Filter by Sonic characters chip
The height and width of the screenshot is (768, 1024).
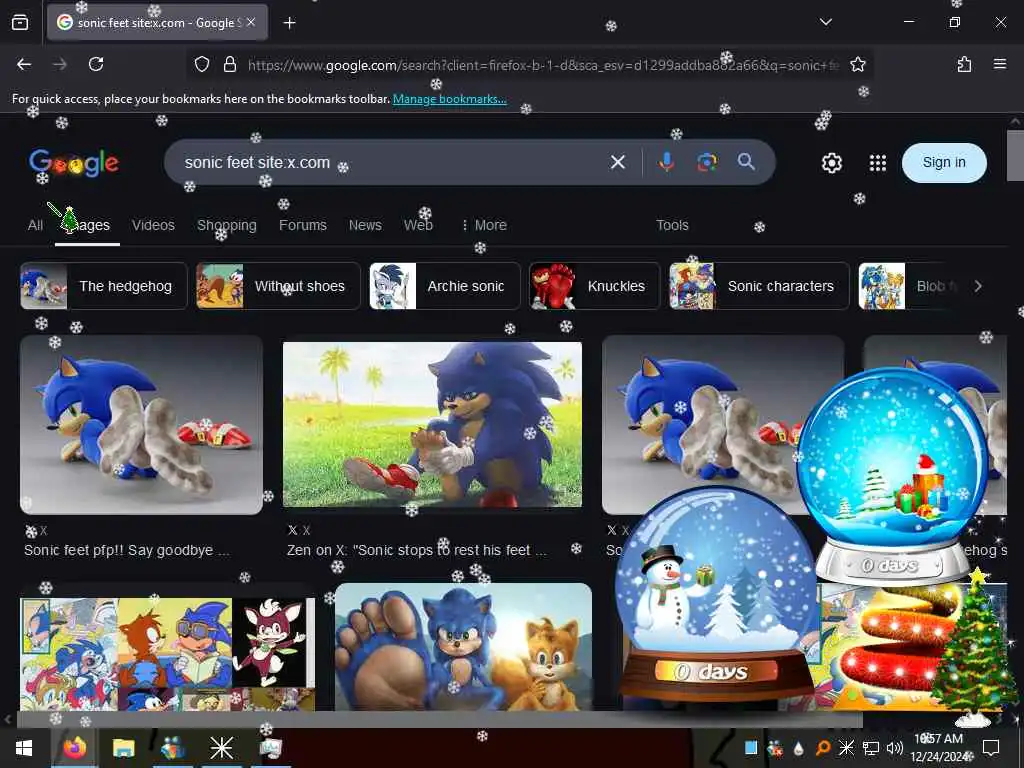pyautogui.click(x=759, y=286)
